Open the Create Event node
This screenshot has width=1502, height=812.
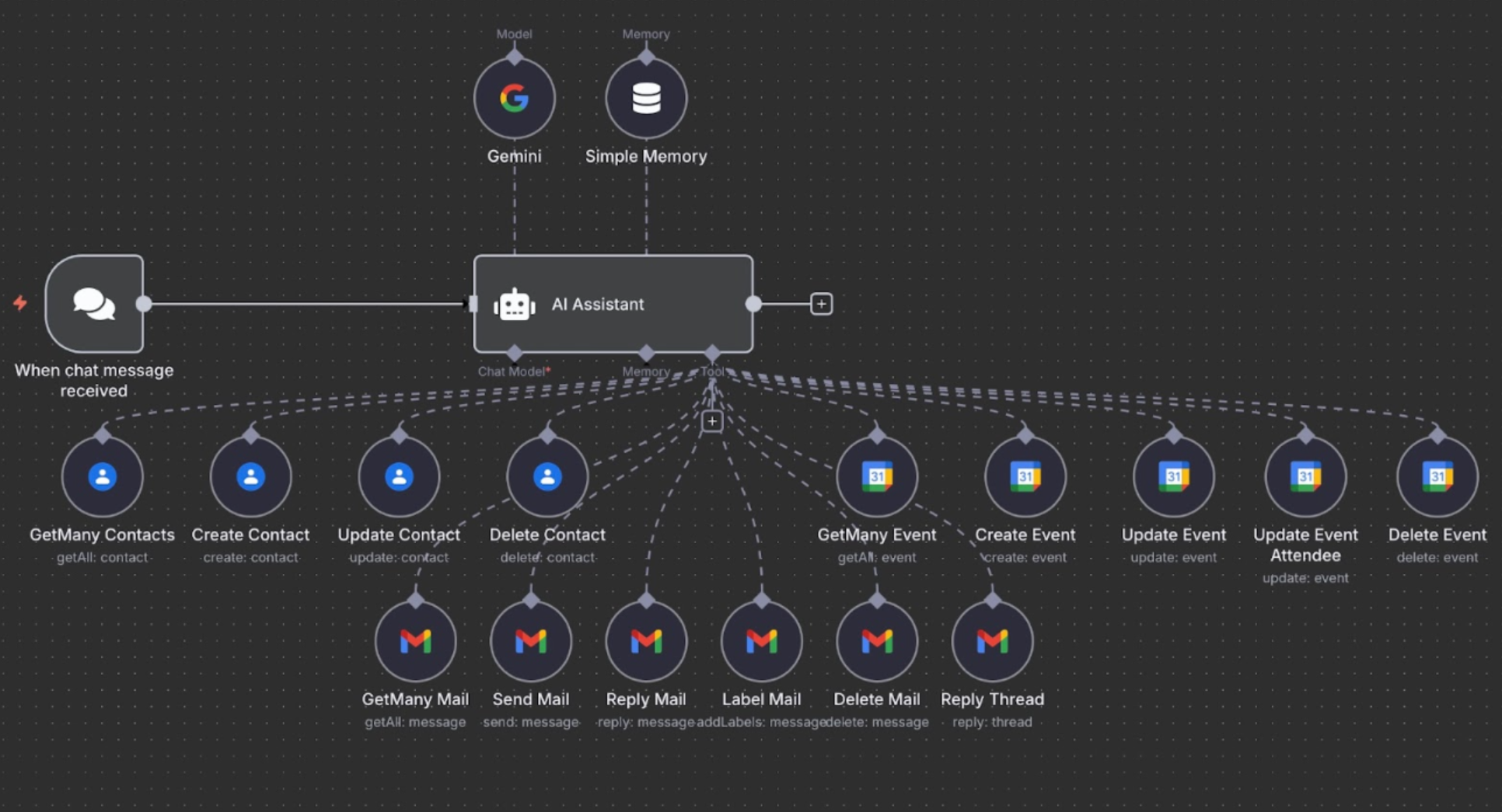[x=1025, y=476]
